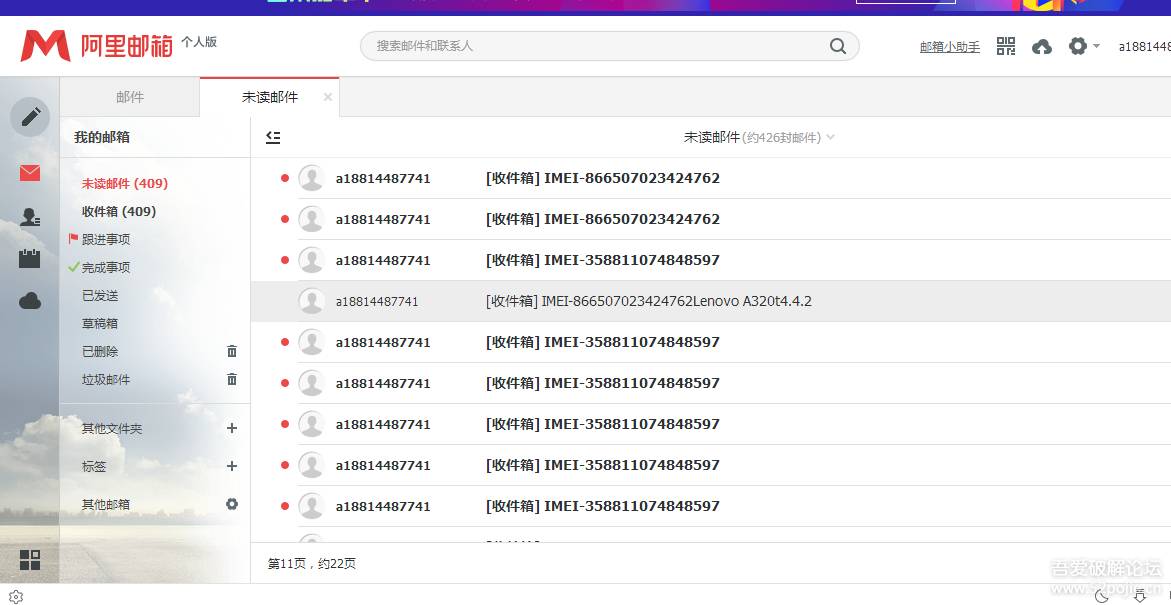Close the 未读邮件 tab
1171x605 pixels.
328,97
